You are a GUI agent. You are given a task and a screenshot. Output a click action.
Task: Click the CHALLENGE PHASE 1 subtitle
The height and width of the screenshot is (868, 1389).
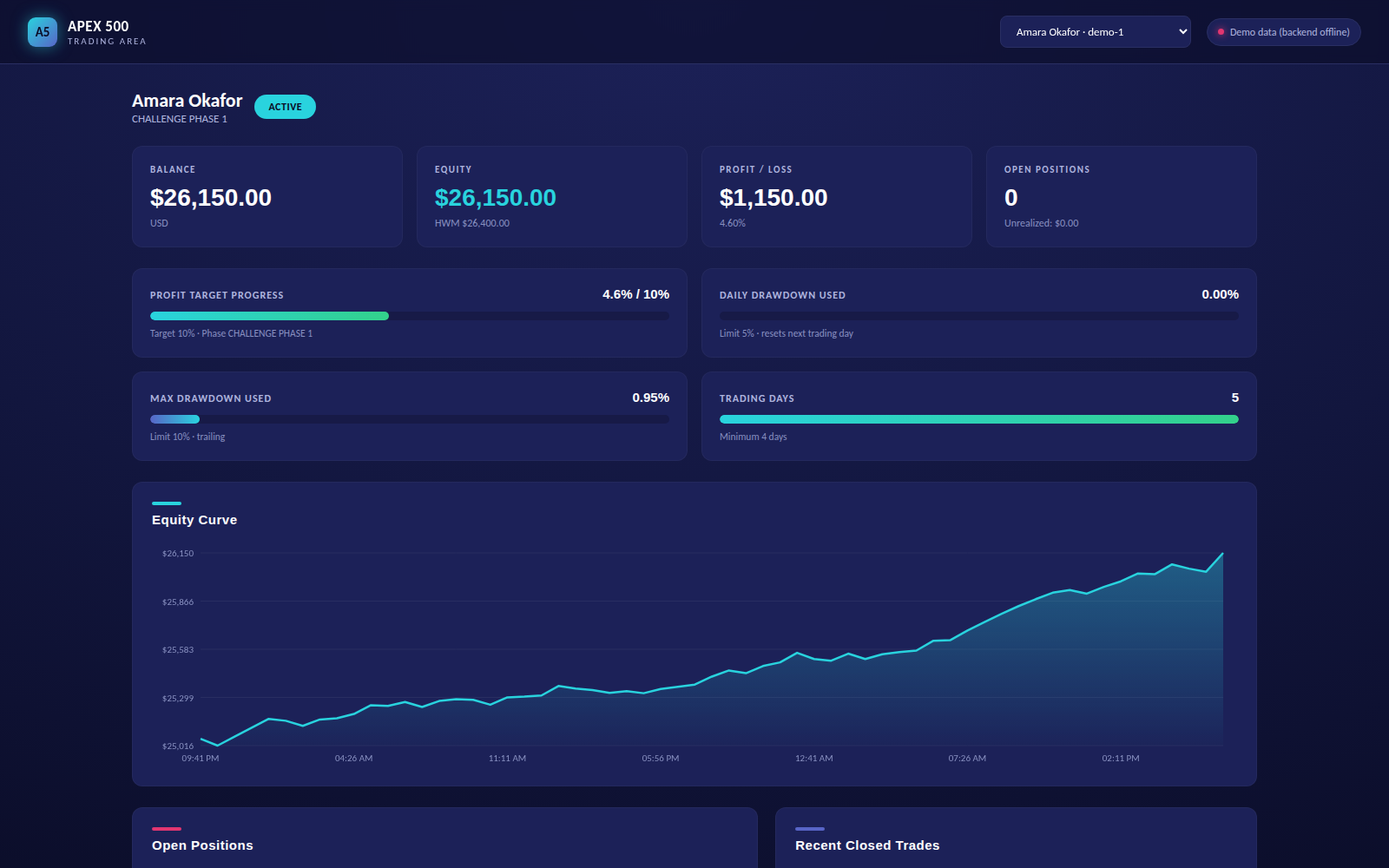180,119
